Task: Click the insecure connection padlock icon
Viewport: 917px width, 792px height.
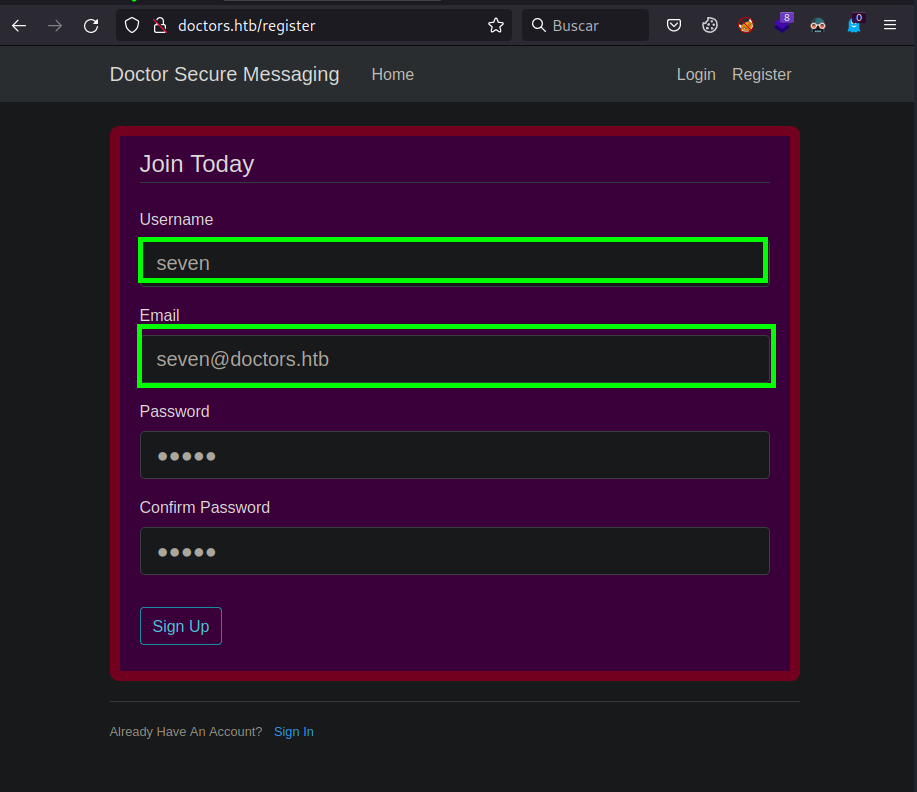Action: [x=158, y=26]
